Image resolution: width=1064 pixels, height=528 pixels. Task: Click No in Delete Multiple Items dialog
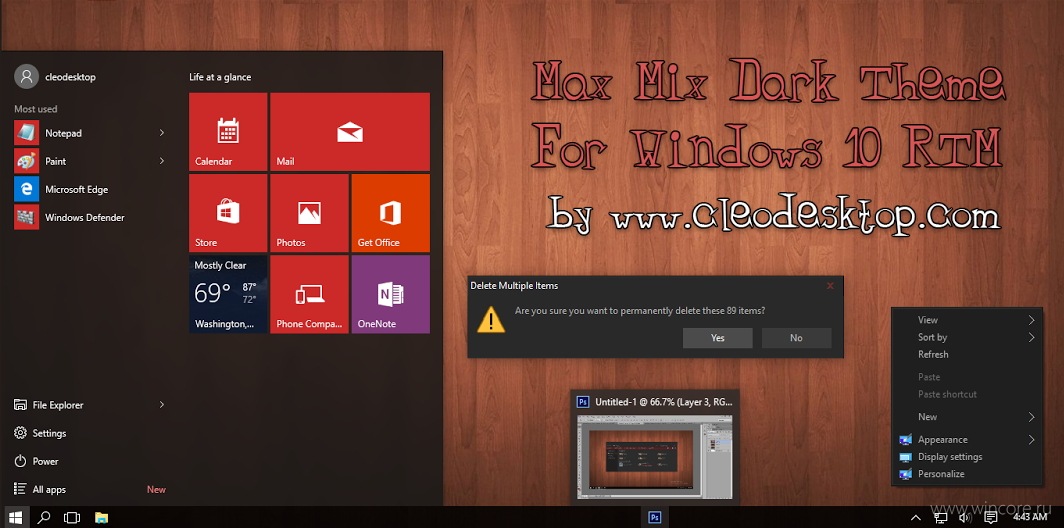pyautogui.click(x=796, y=338)
